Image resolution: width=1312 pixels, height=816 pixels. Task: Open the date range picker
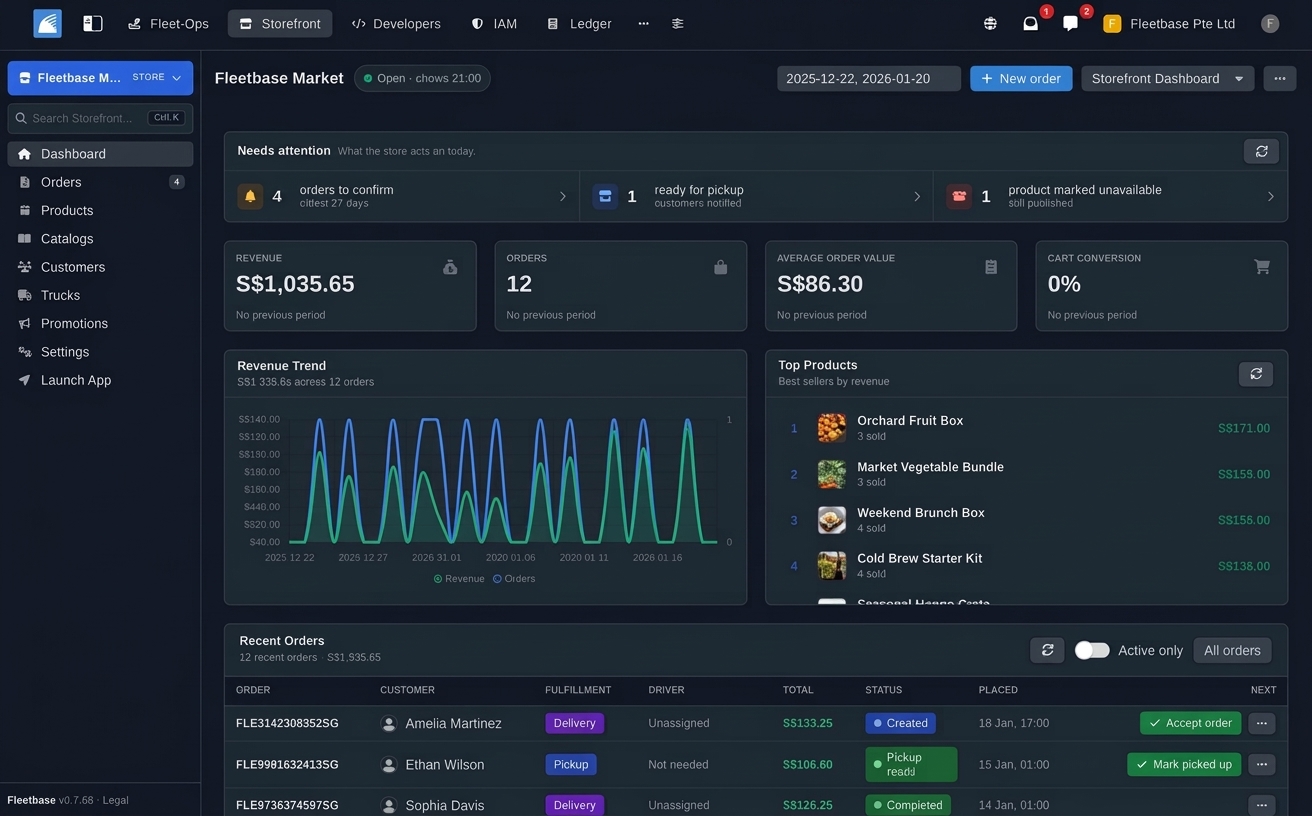click(869, 78)
